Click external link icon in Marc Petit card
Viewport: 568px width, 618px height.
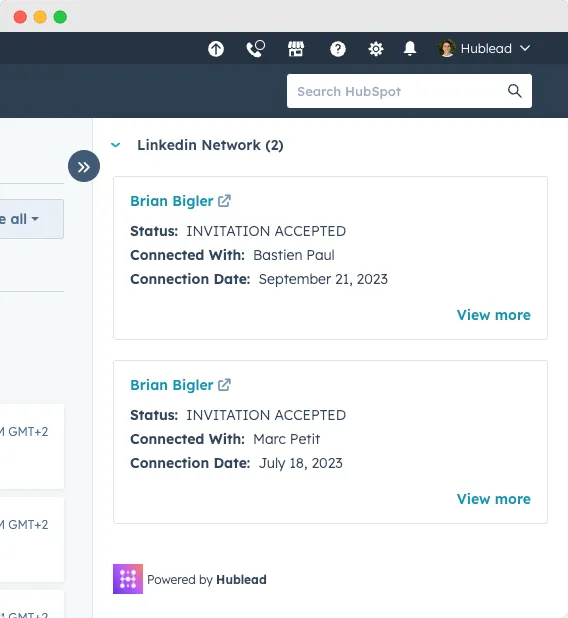coord(224,385)
